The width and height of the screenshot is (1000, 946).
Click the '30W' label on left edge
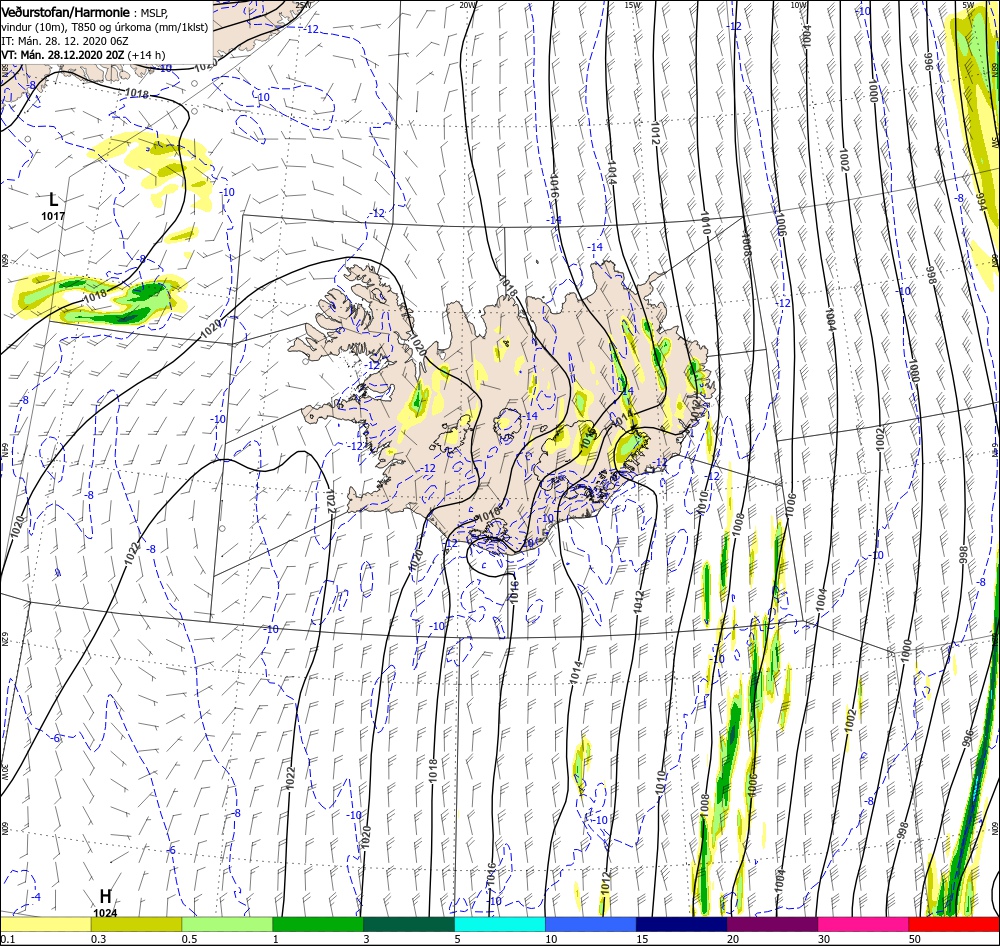(4, 774)
